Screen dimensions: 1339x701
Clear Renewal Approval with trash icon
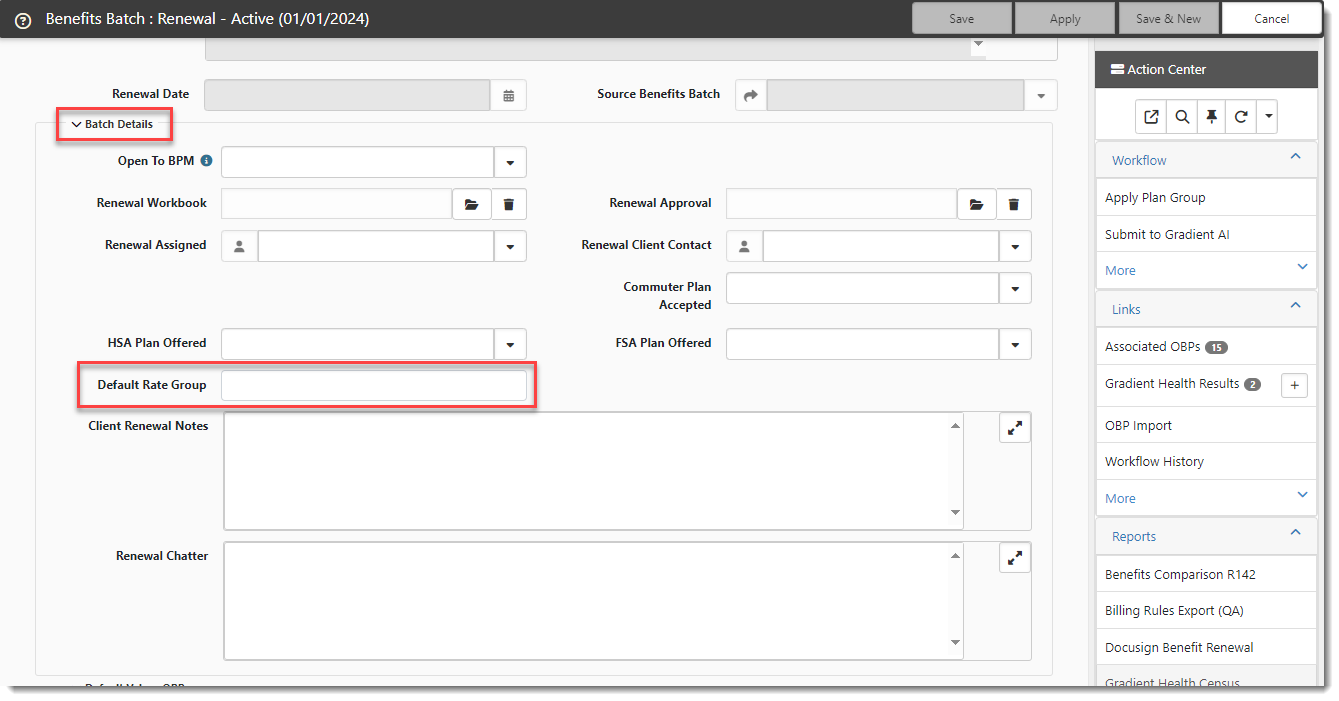(x=1013, y=204)
